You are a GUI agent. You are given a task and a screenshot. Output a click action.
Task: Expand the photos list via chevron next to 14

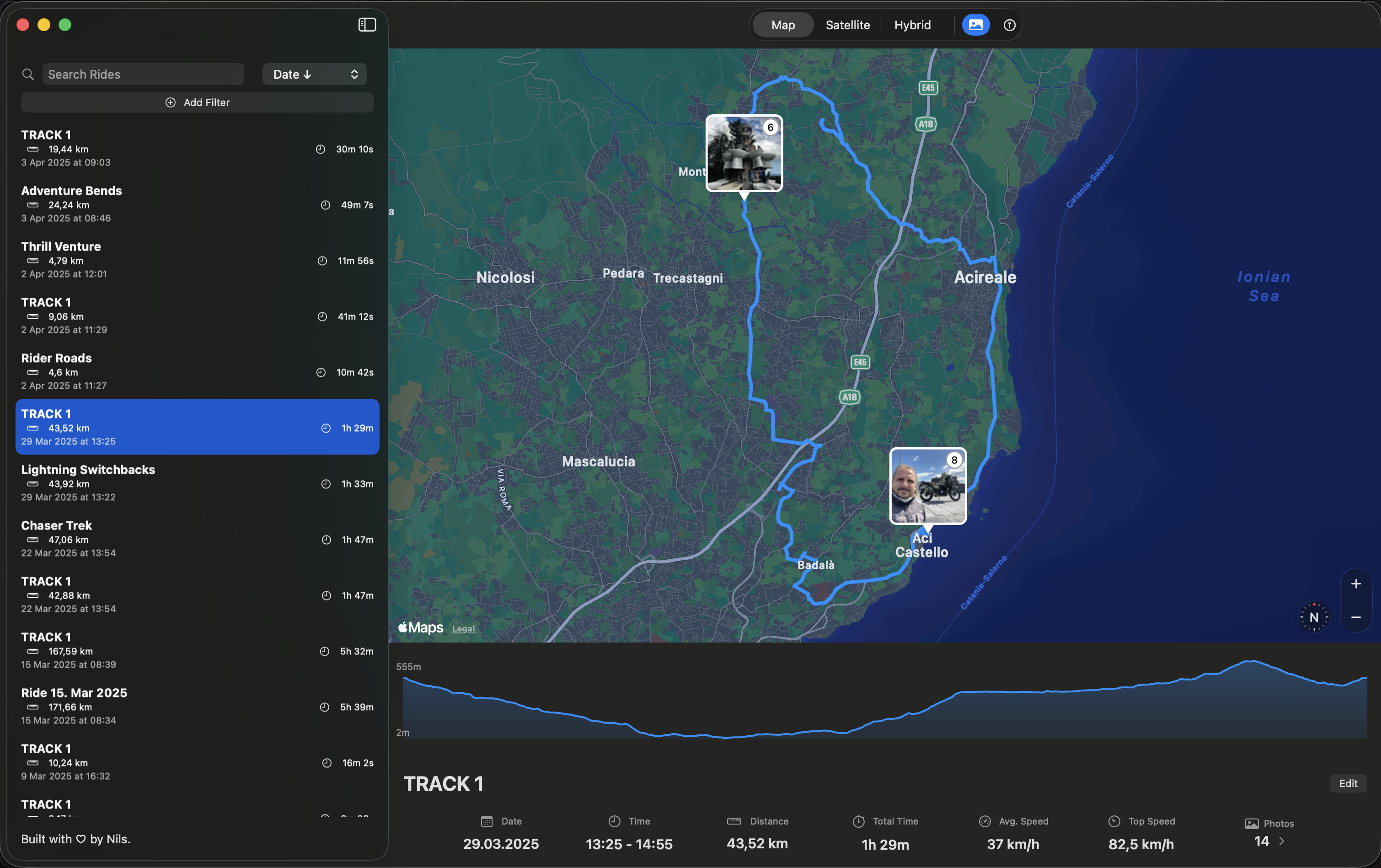1283,841
